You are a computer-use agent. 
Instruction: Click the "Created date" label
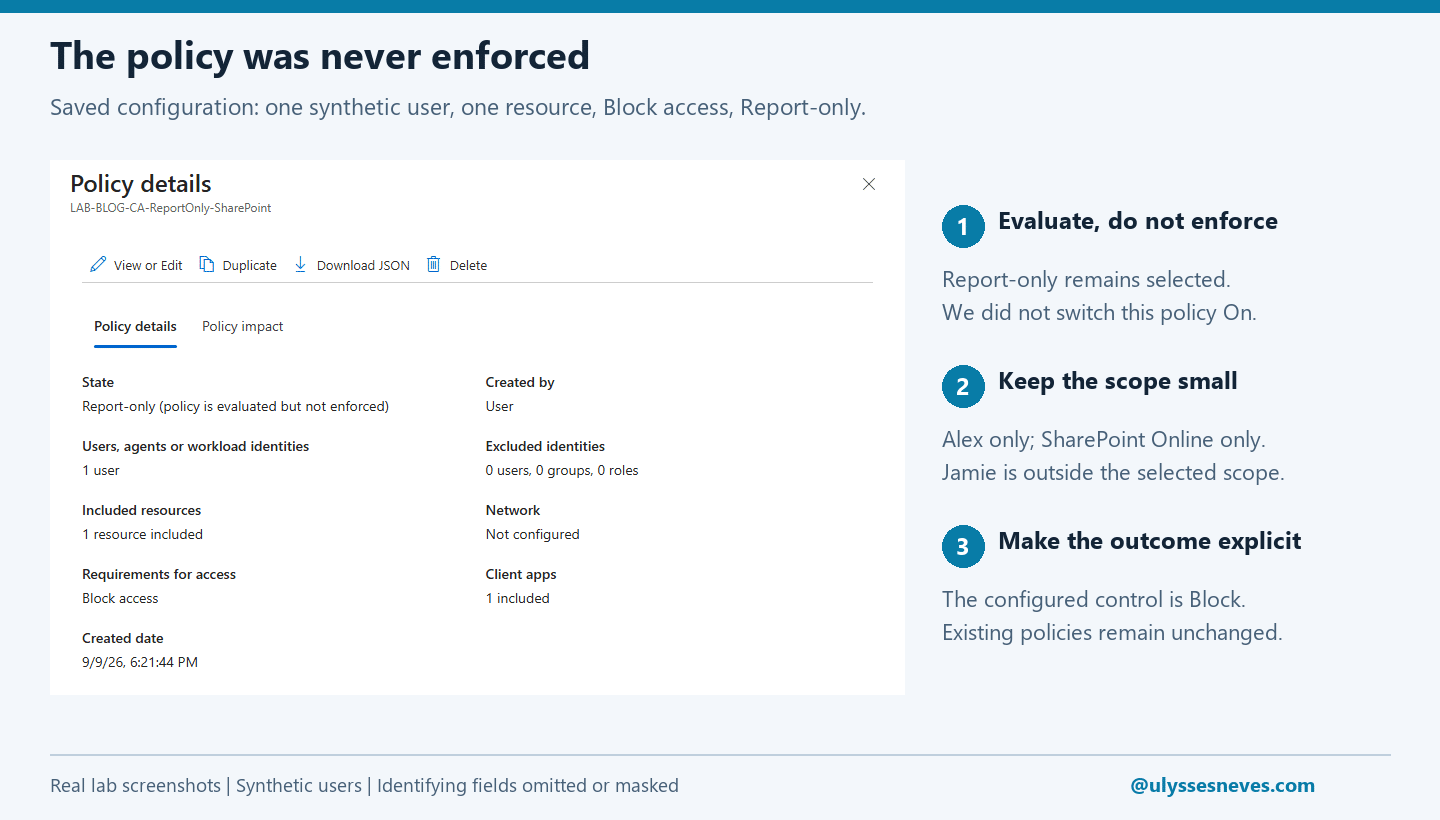pyautogui.click(x=122, y=638)
